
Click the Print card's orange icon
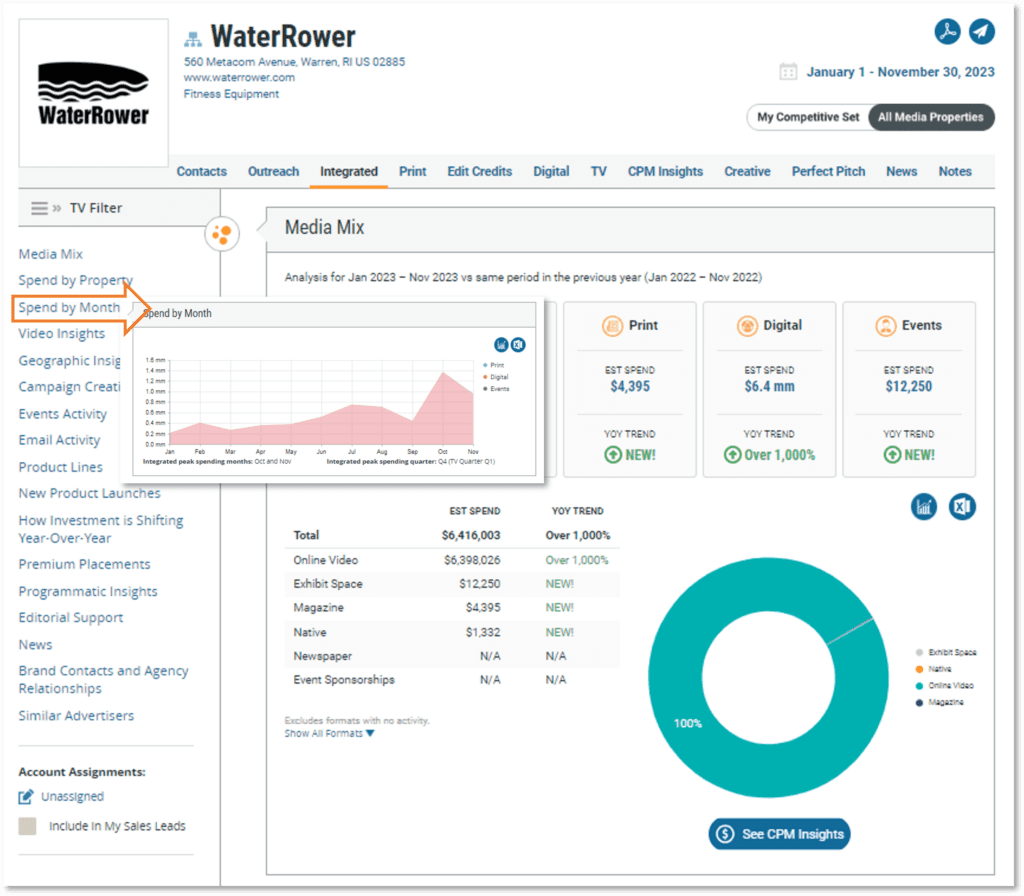pyautogui.click(x=613, y=325)
